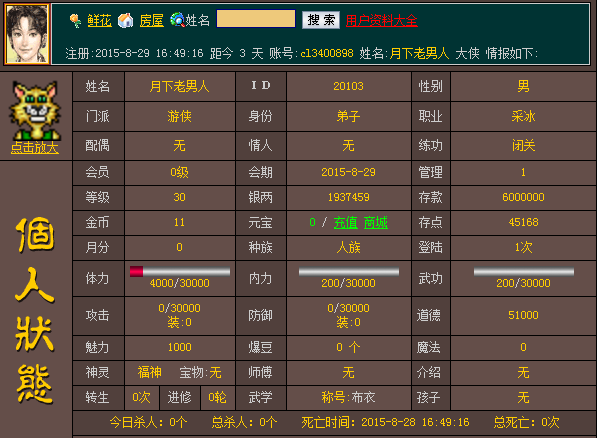This screenshot has height=438, width=597.
Task: Click the house icon beside 房屋
Action: tap(126, 20)
